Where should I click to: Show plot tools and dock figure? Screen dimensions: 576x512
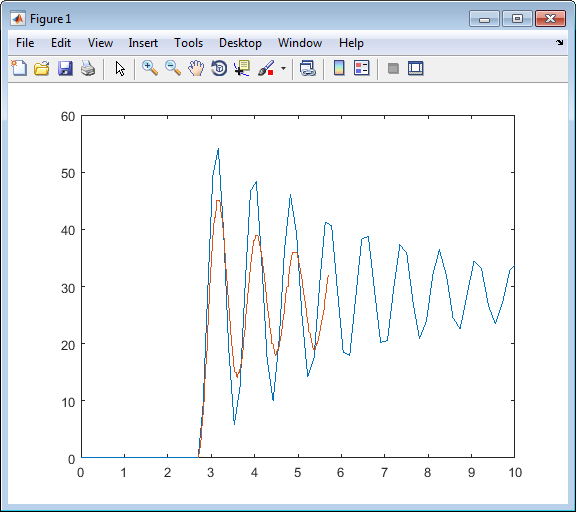416,68
